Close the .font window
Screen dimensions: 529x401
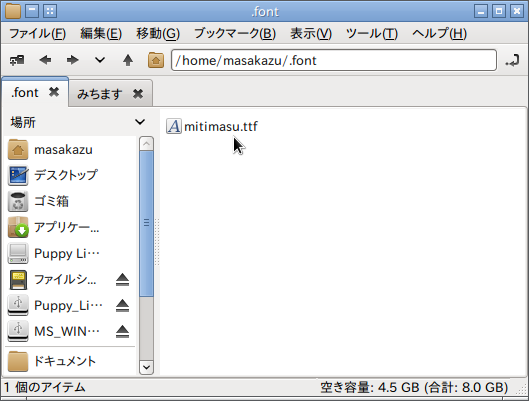[x=517, y=11]
